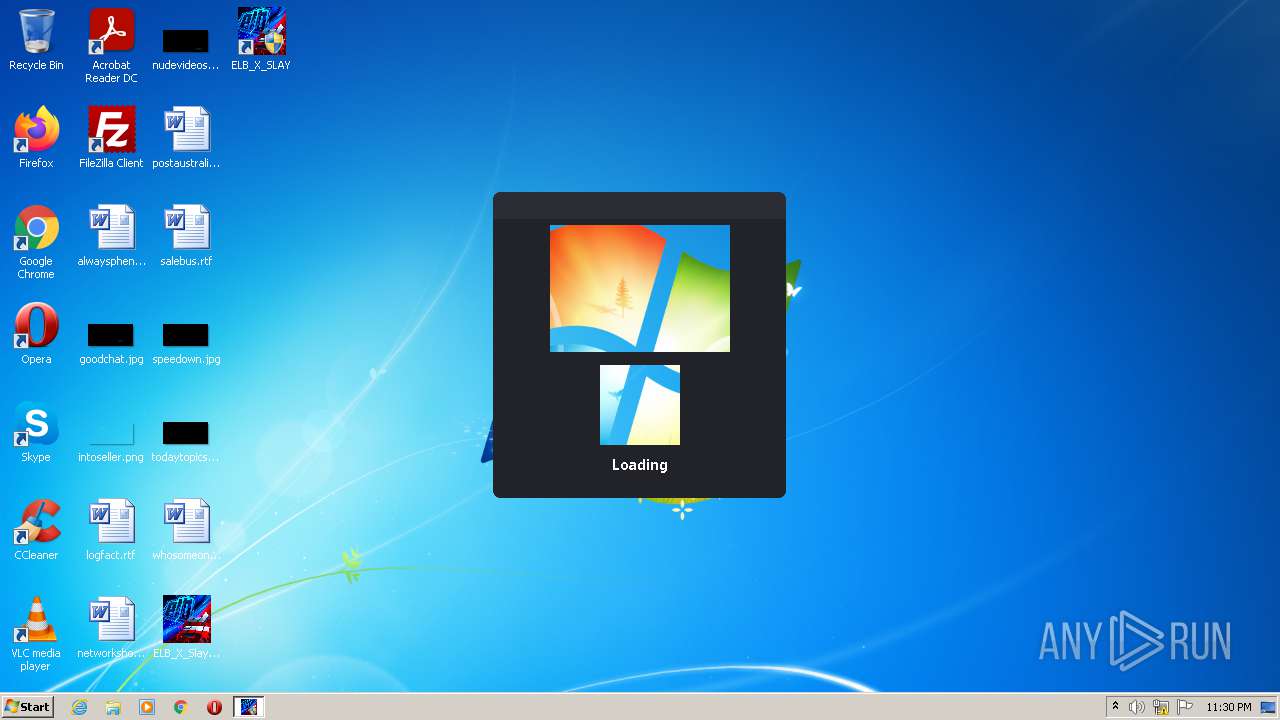The height and width of the screenshot is (720, 1280).
Task: Launch CCleaner desktop shortcut
Action: [x=36, y=530]
